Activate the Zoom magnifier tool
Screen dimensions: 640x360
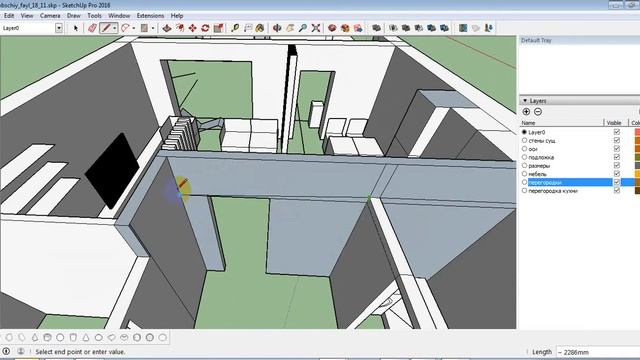pyautogui.click(x=302, y=28)
